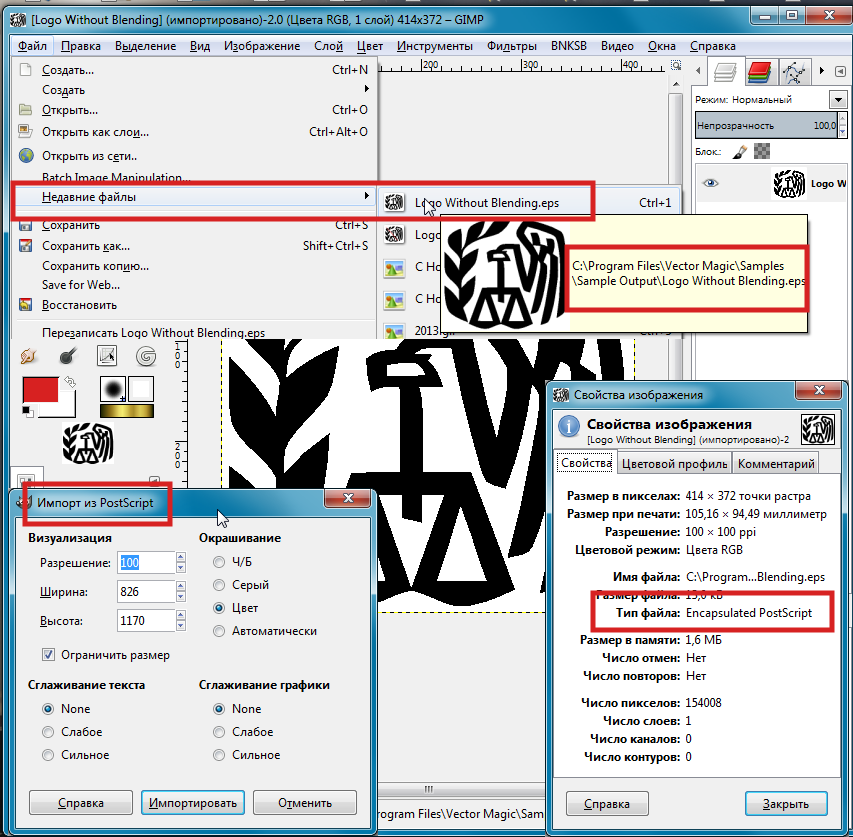853x837 pixels.
Task: Click the red foreground color swatch
Action: (40, 390)
